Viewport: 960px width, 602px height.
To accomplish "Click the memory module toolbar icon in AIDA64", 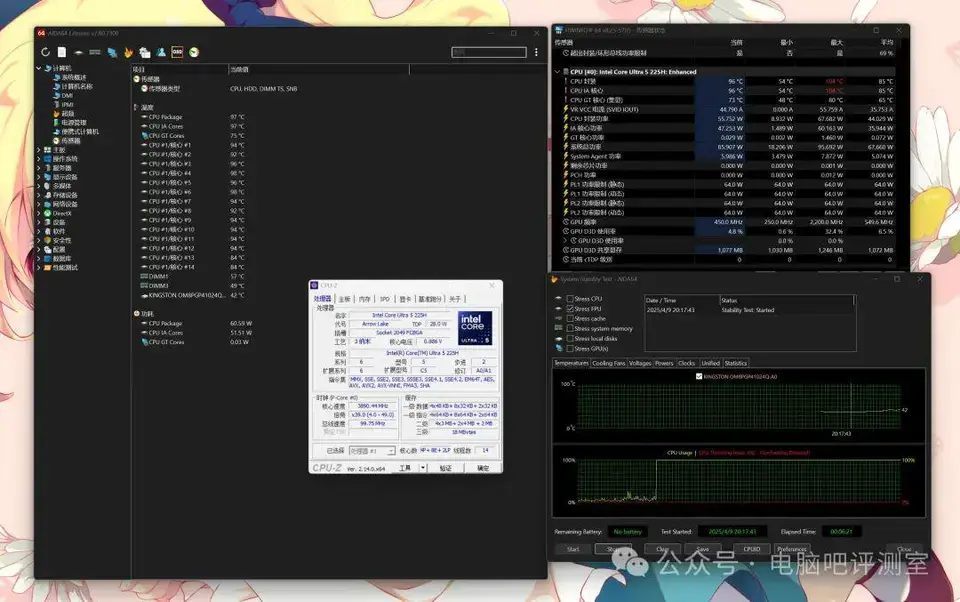I will tap(94, 52).
